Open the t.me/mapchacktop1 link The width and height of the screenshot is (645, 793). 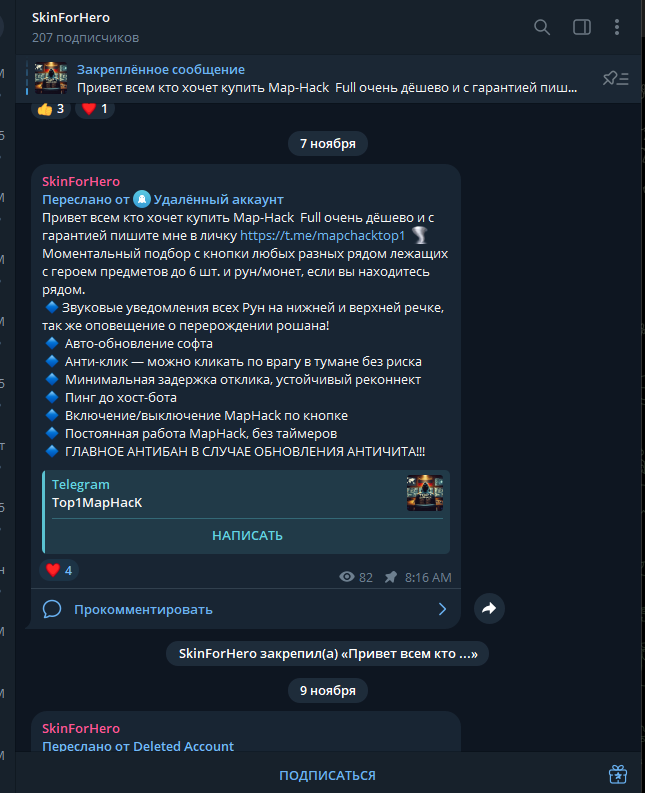[322, 236]
